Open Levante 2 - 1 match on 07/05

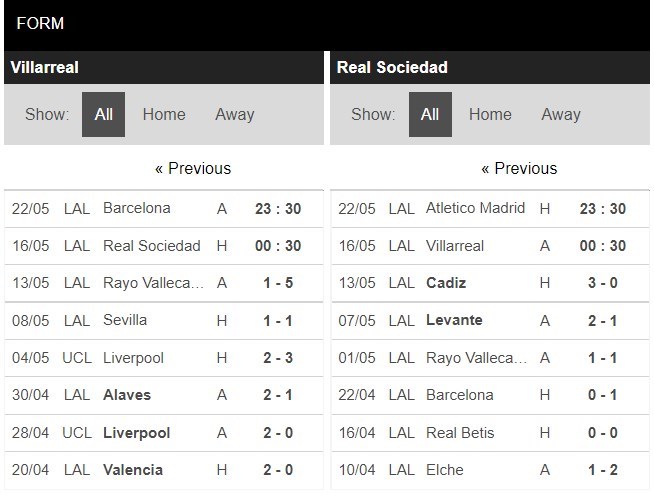(490, 320)
